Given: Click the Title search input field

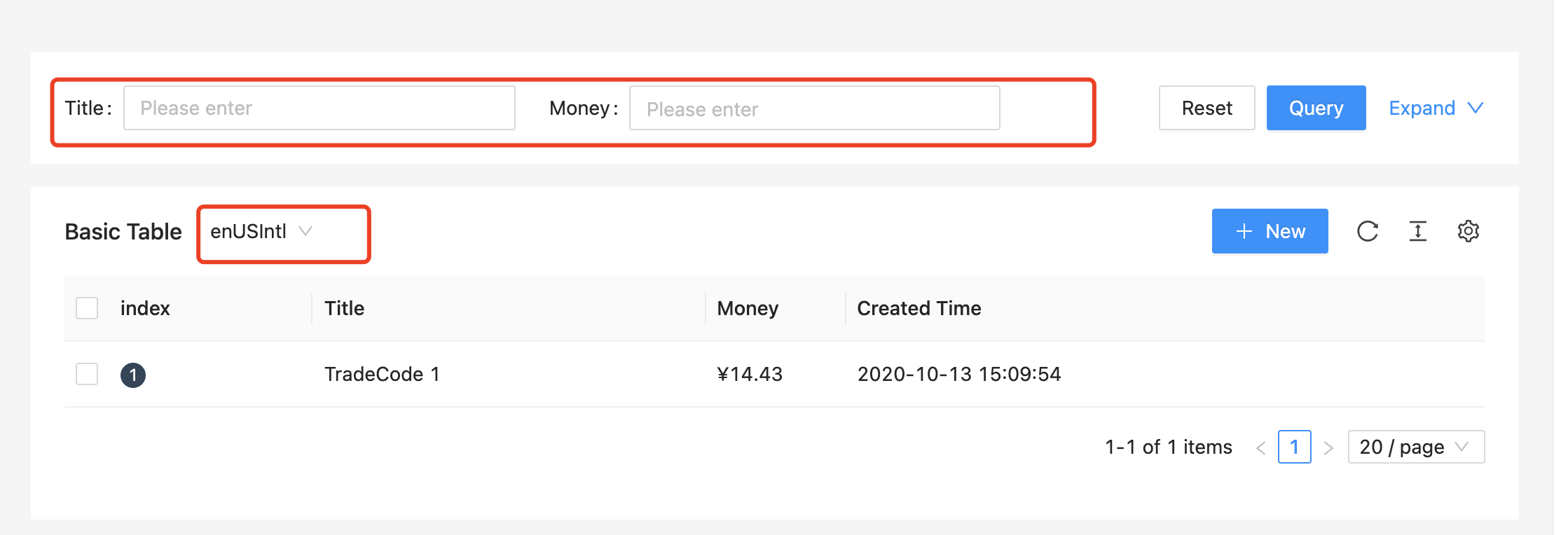Looking at the screenshot, I should pos(319,107).
